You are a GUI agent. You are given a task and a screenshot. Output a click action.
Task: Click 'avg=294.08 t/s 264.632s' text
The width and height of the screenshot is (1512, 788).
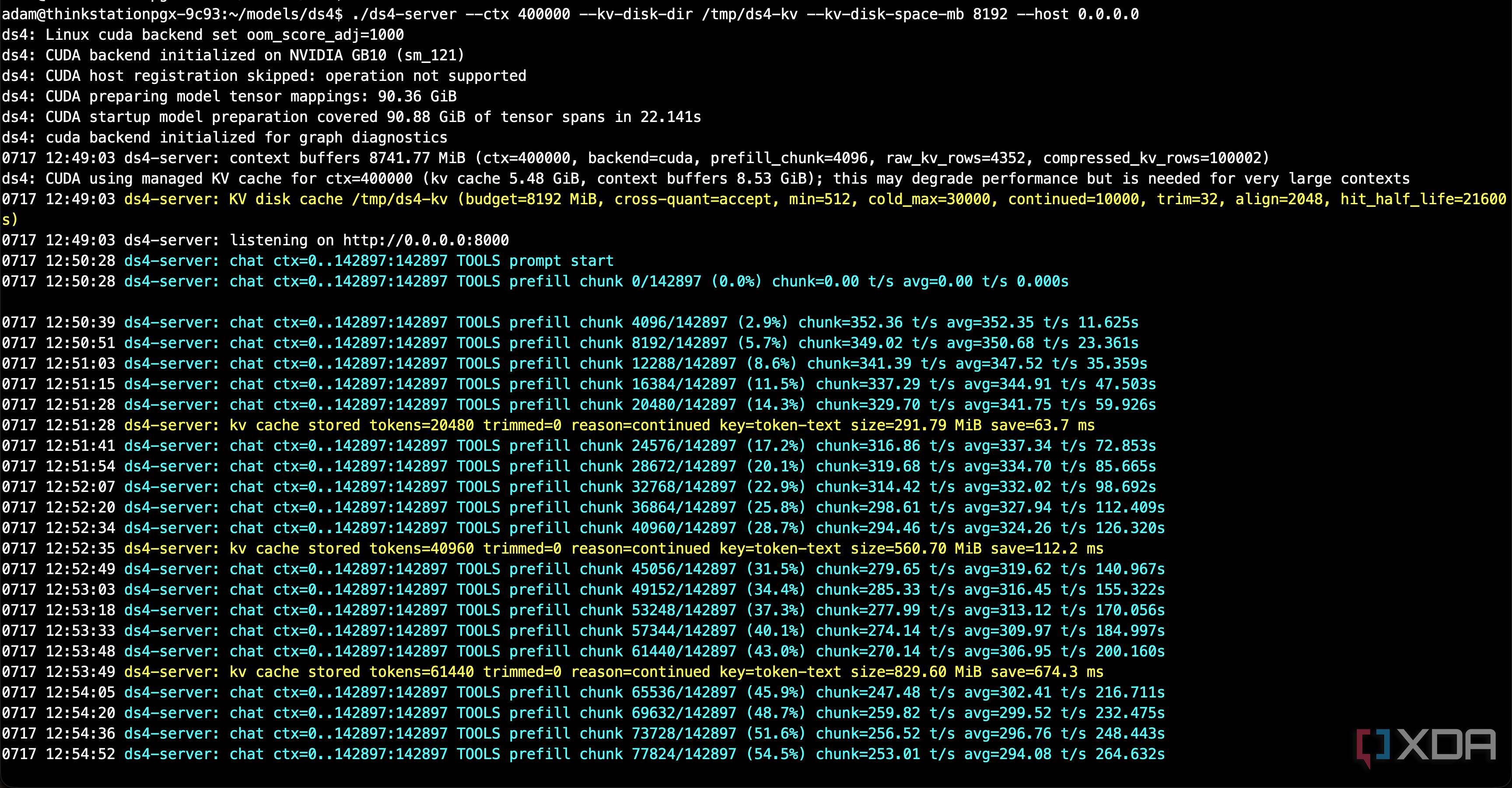pos(1064,753)
